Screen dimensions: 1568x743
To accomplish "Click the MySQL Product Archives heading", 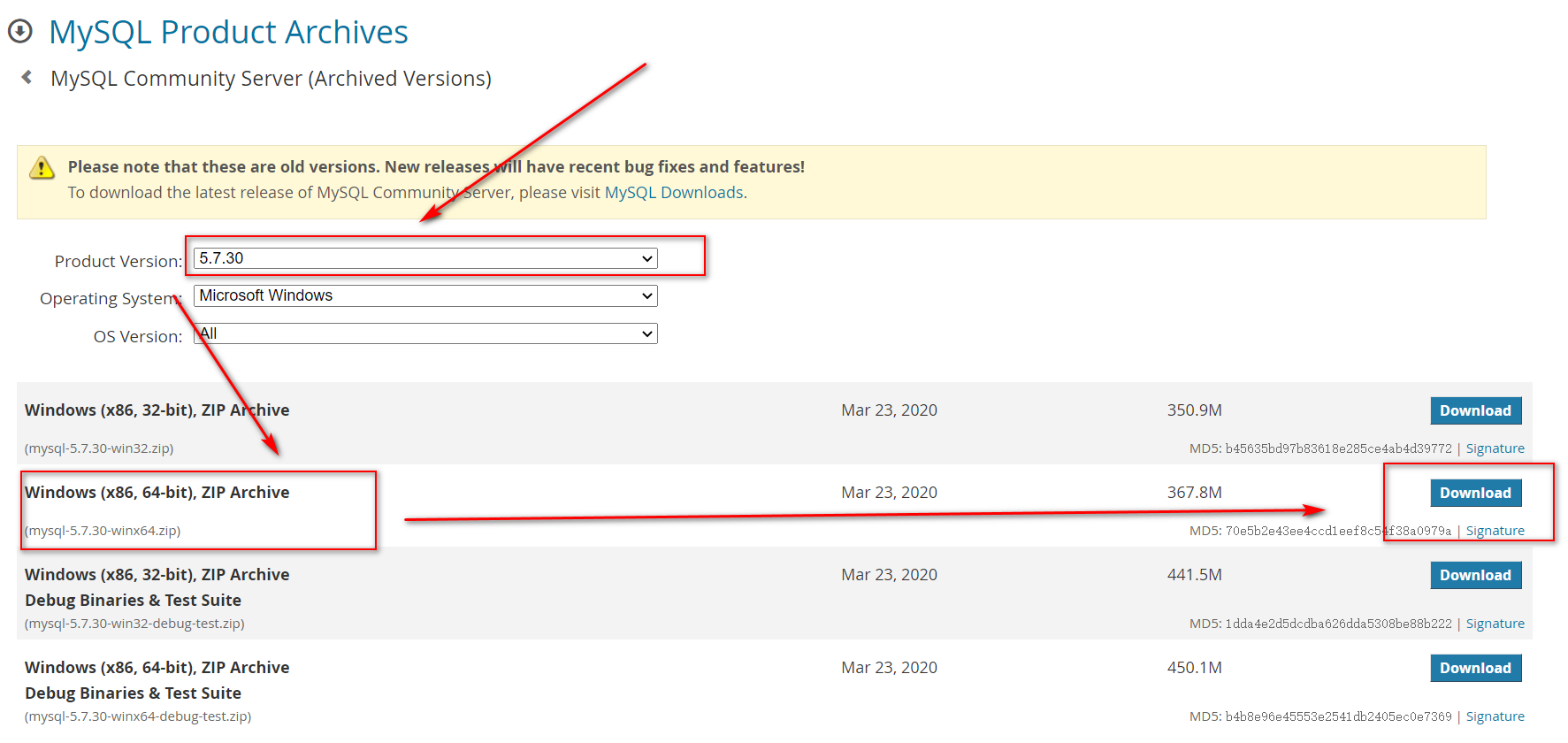I will pyautogui.click(x=228, y=32).
